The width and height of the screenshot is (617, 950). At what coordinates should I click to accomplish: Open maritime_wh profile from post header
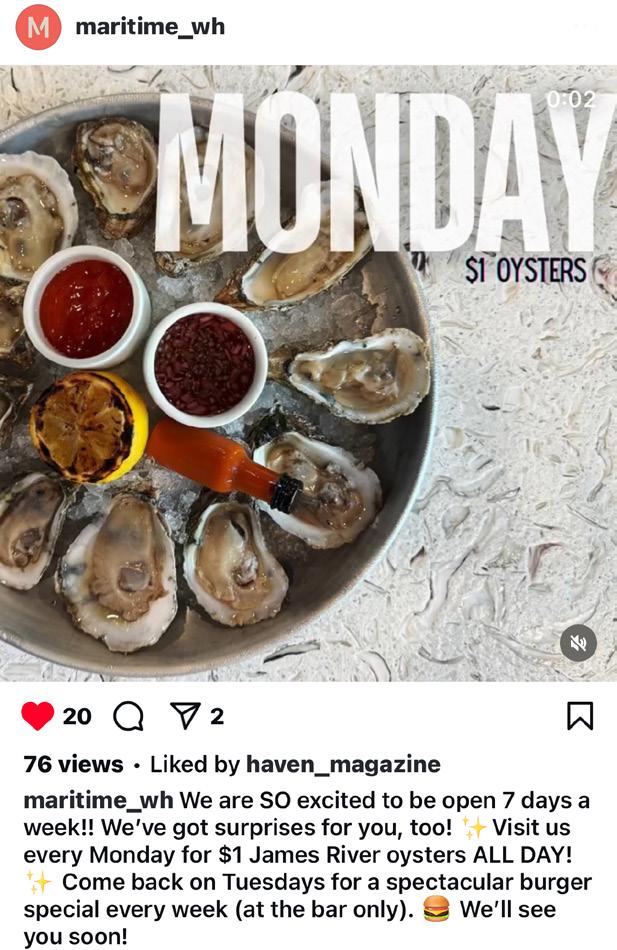point(150,27)
